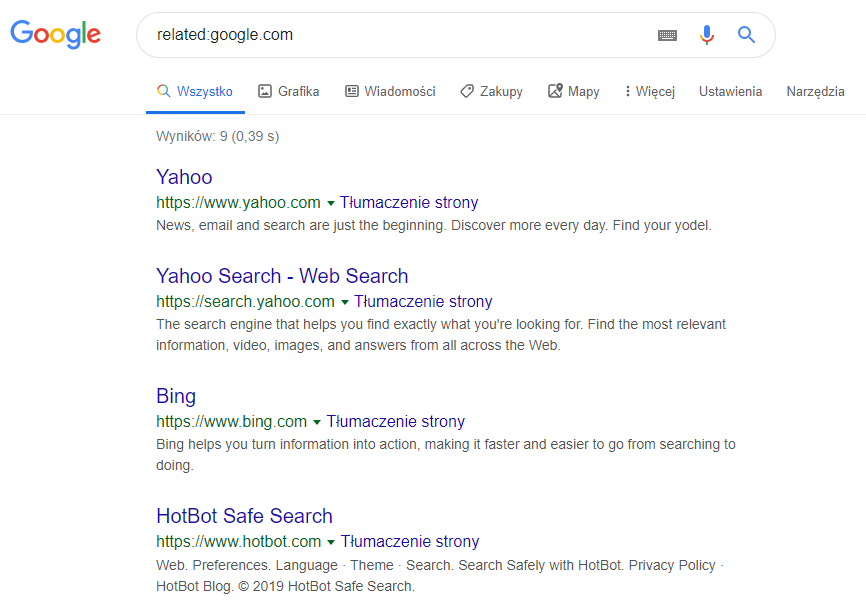Screen dimensions: 866x601
Task: Click the Wiadomości news tab icon
Action: (x=351, y=91)
